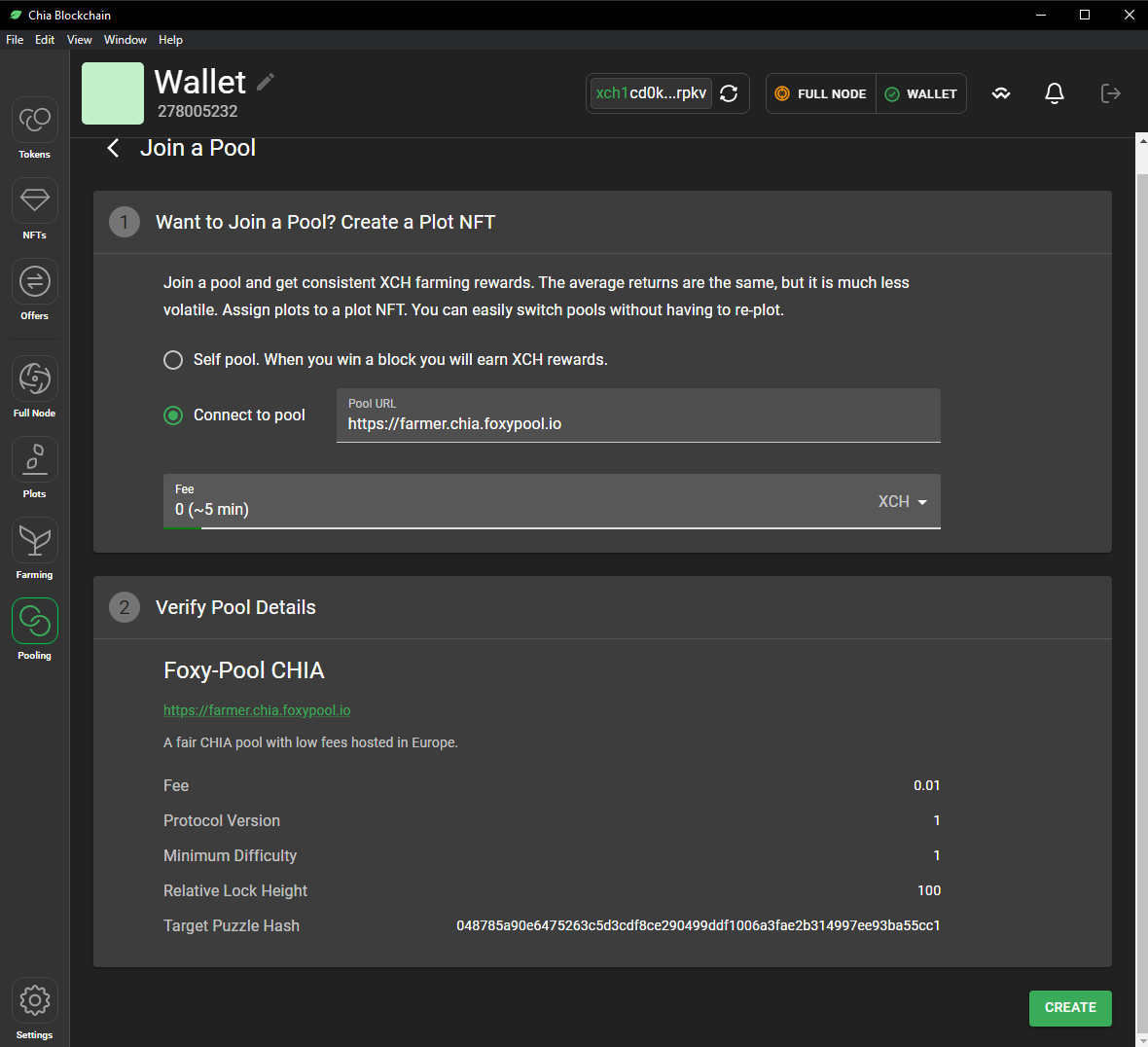Click the notifications bell icon
Screen dimensions: 1148x1047
click(x=1054, y=93)
